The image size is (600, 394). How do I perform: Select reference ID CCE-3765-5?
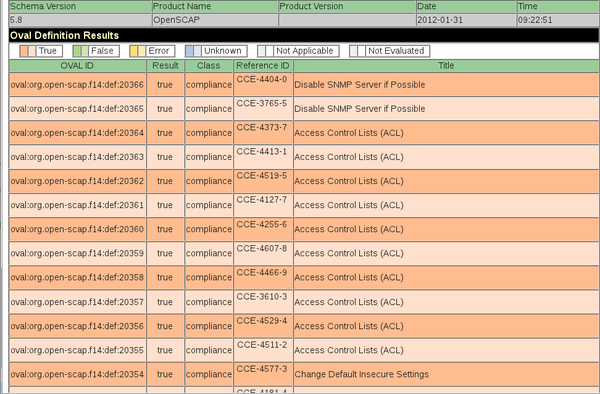pos(262,103)
